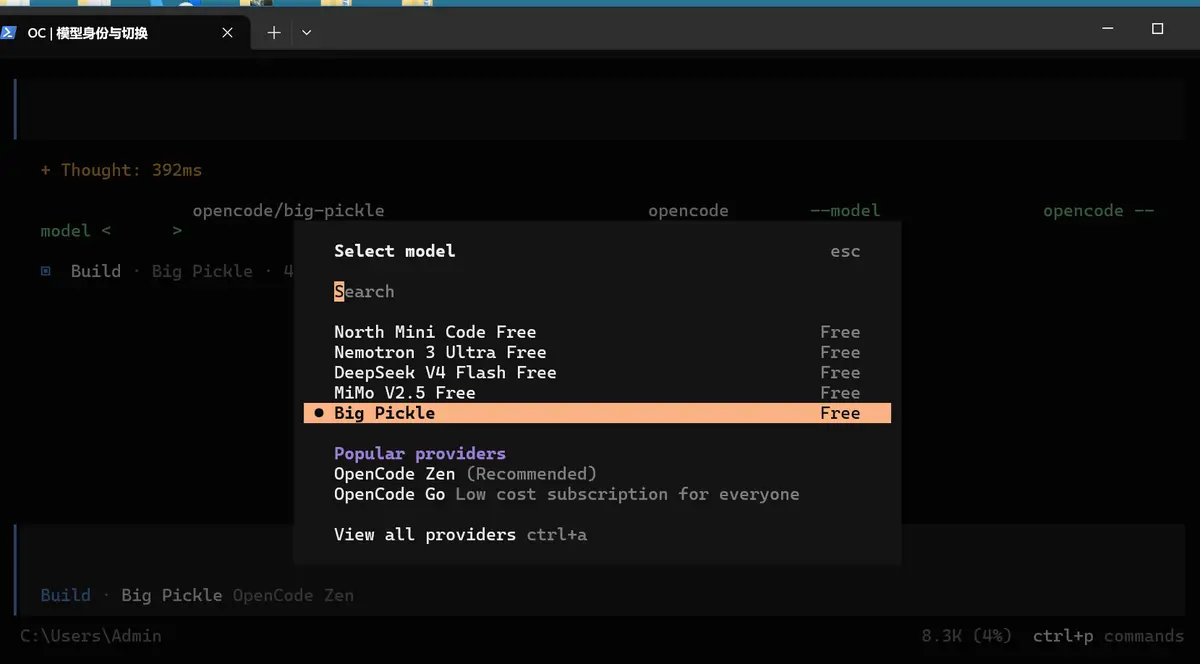1200x664 pixels.
Task: Click the Build label in the bottom prompt
Action: [66, 595]
